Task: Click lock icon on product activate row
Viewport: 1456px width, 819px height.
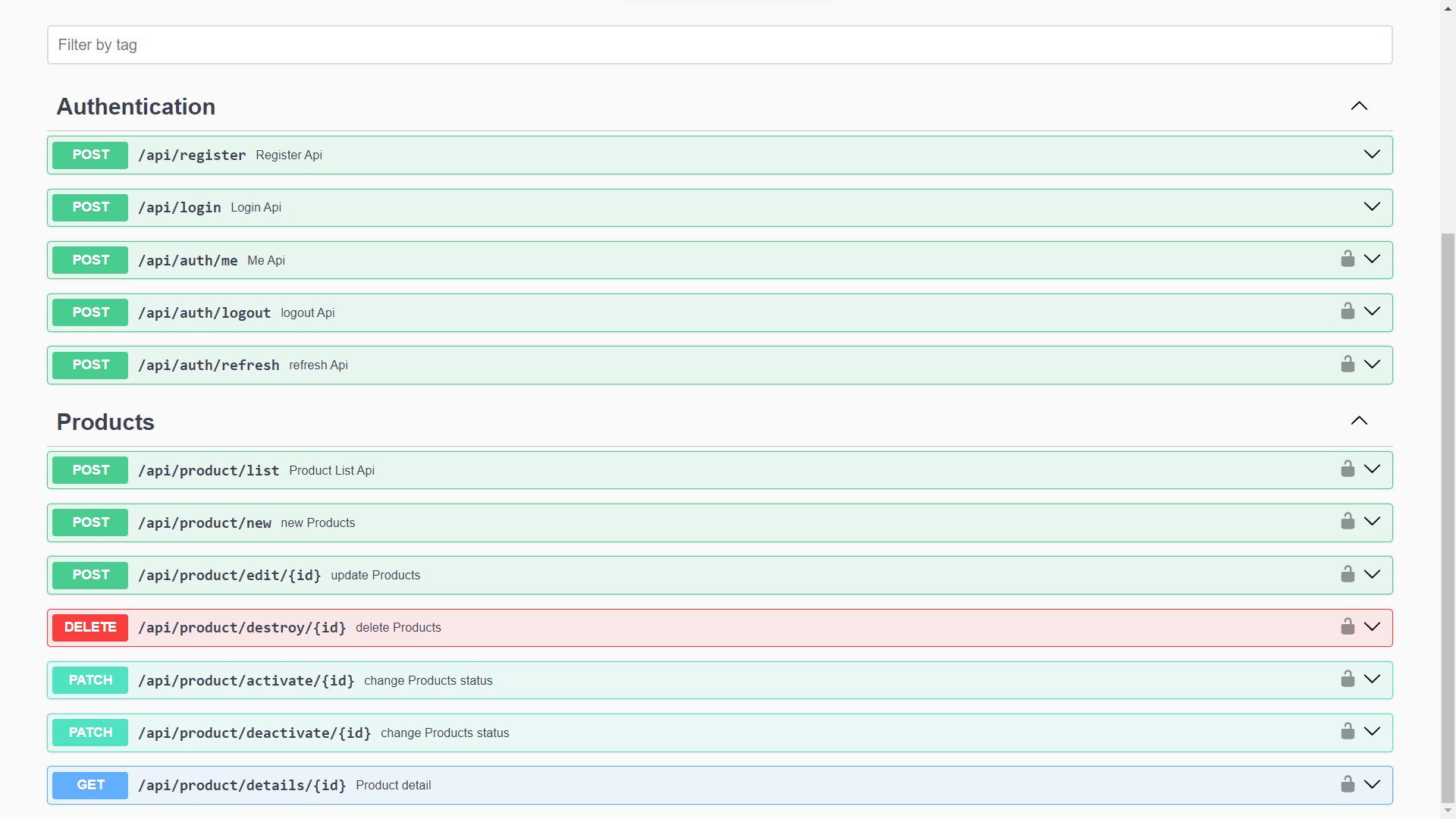Action: 1348,679
